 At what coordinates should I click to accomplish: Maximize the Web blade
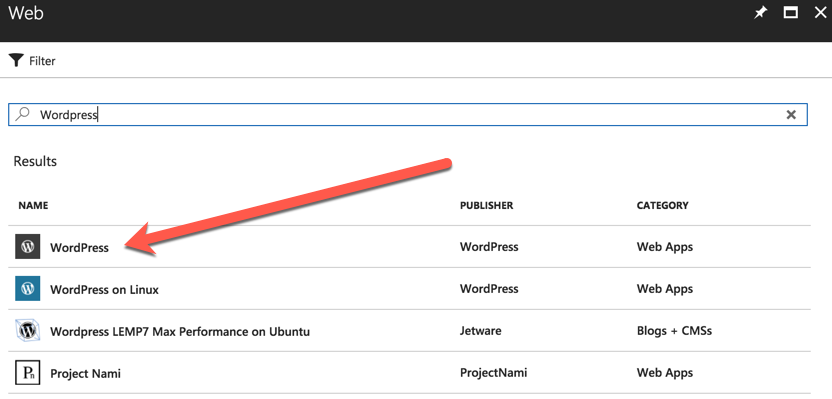(791, 13)
